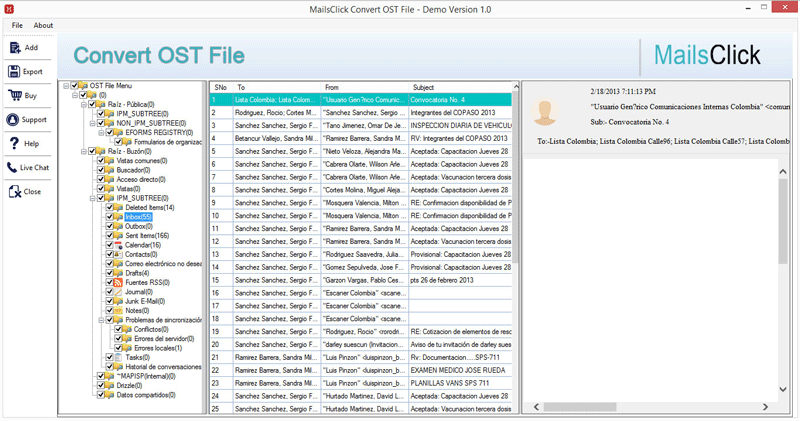
Task: Collapse the IPM_SUBTREE(0) node under Buzón
Action: (92, 198)
